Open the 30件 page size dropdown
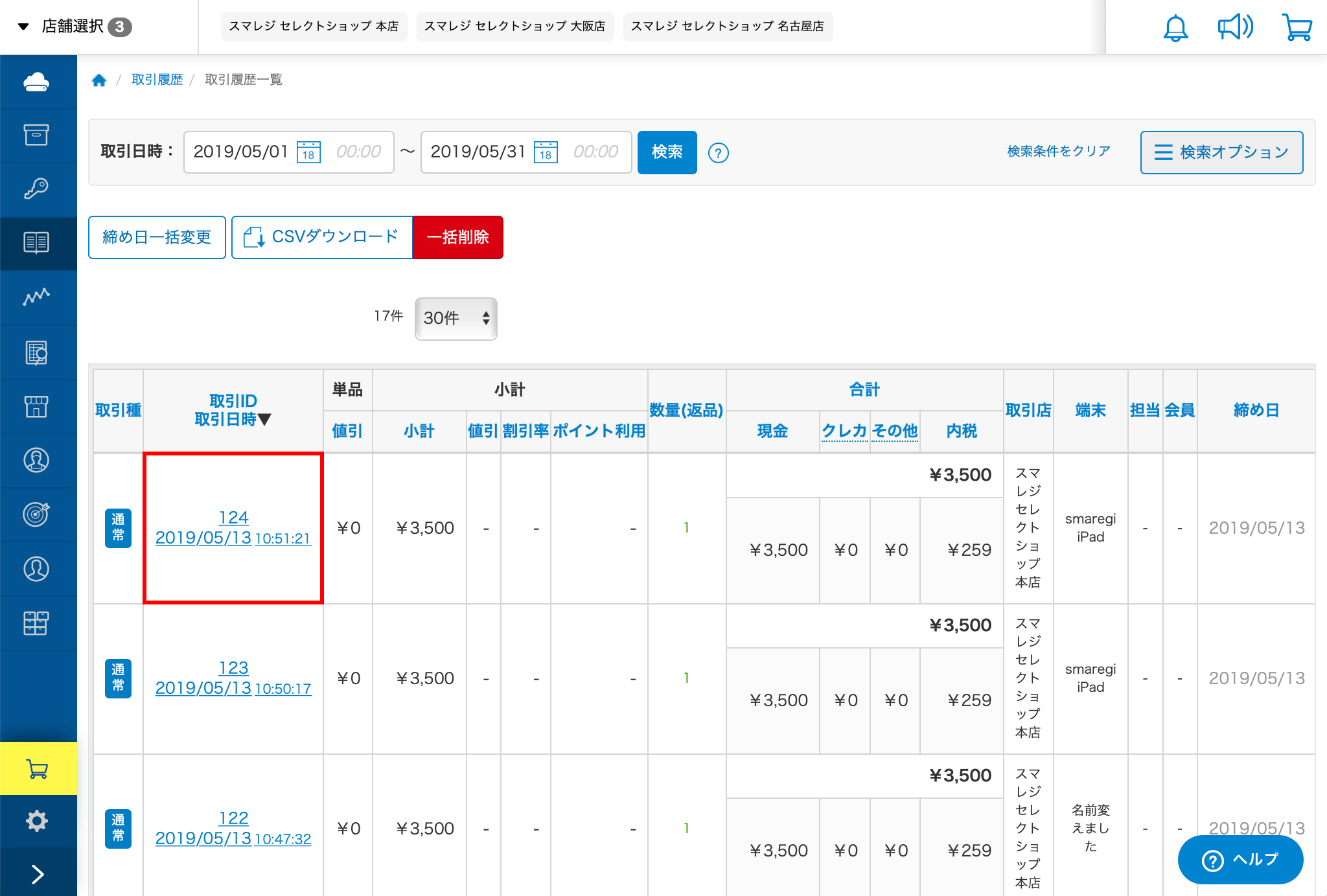Screen dimensions: 1327x896 click(x=456, y=318)
